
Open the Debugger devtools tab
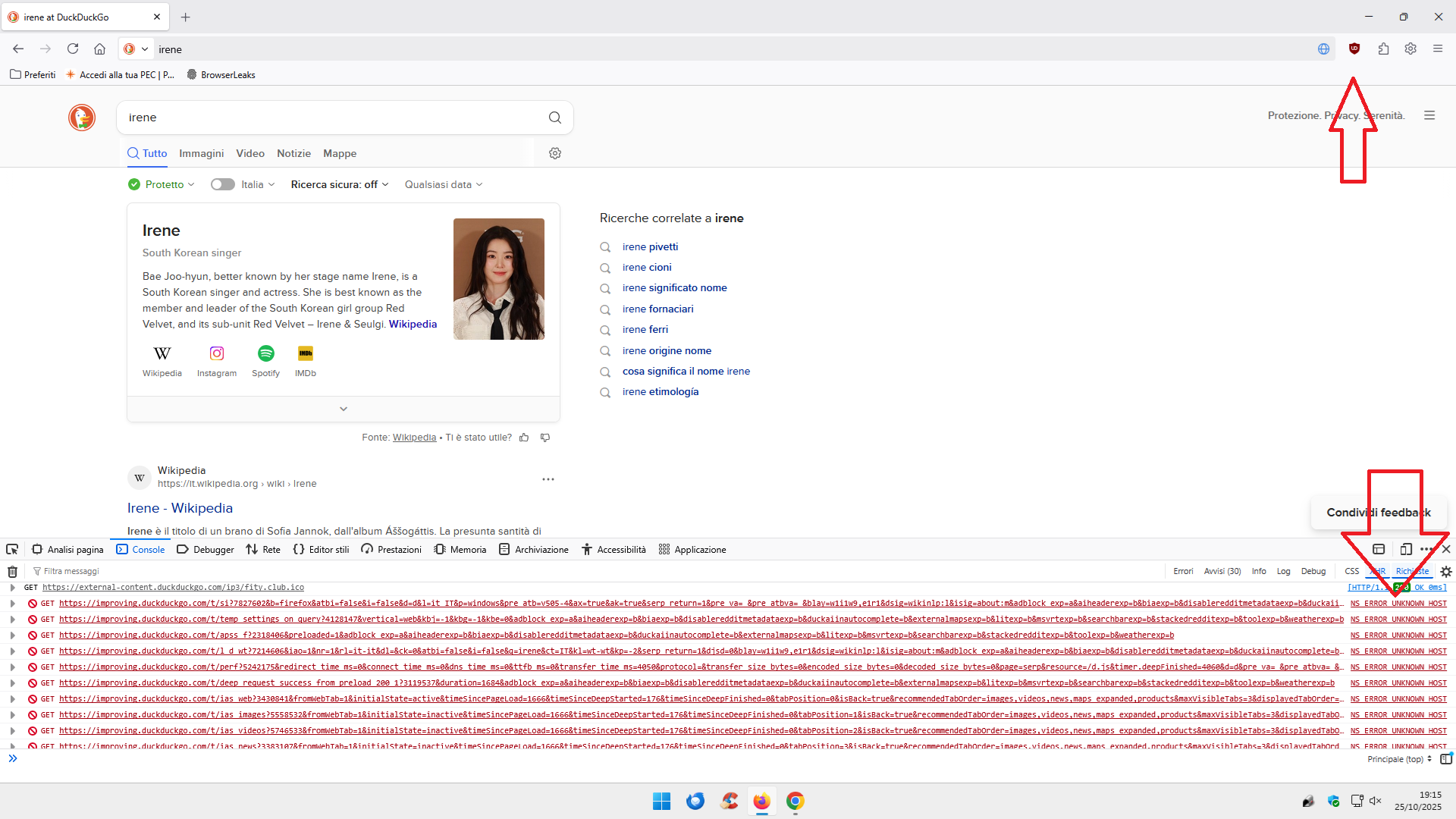(206, 549)
